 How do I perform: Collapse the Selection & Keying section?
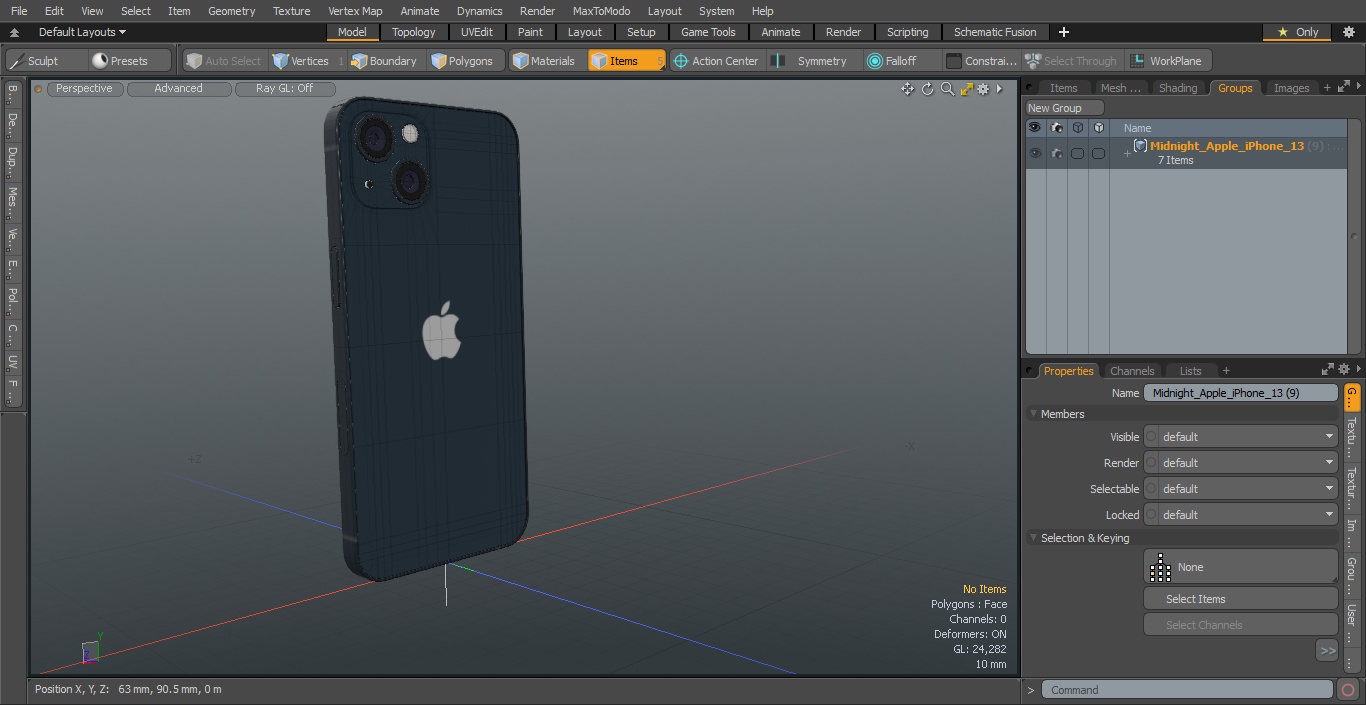tap(1033, 538)
